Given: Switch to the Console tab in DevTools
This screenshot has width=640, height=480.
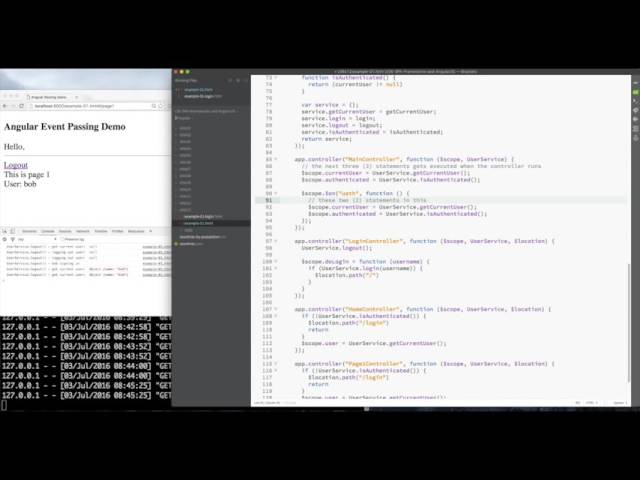Looking at the screenshot, I should tap(48, 231).
